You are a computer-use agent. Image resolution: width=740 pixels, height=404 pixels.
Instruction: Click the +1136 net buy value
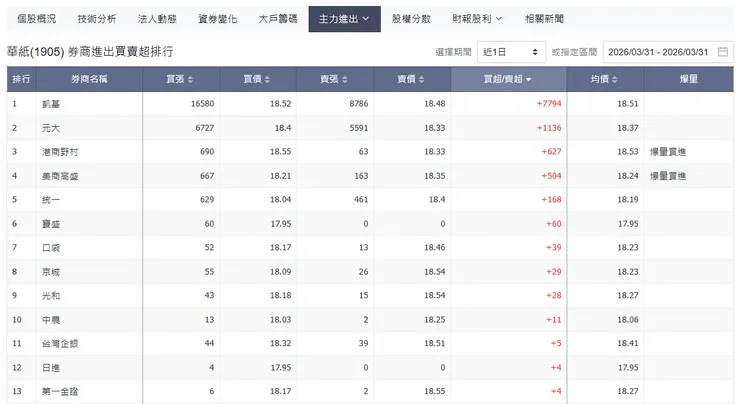click(x=549, y=127)
